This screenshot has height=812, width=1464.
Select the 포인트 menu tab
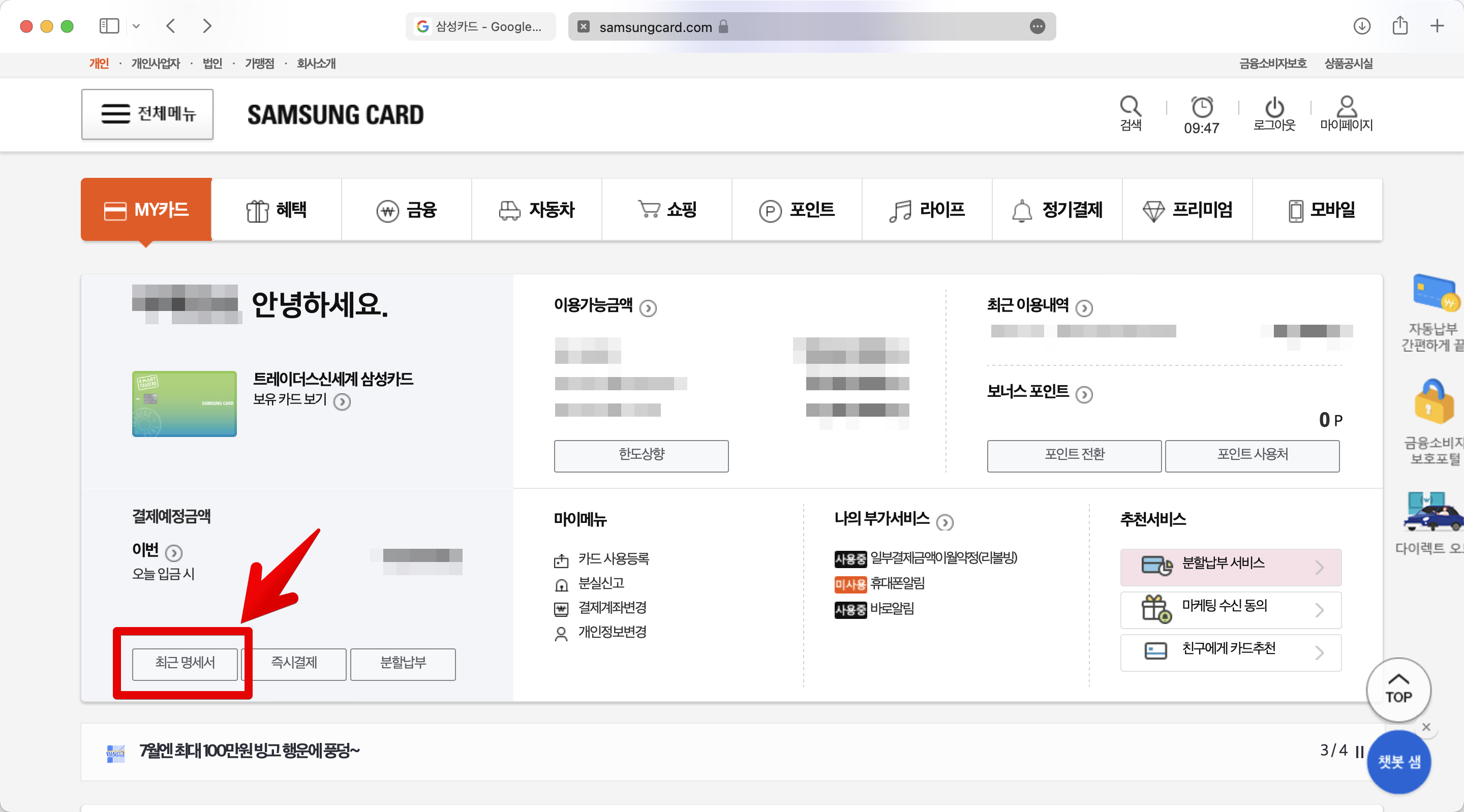pyautogui.click(x=797, y=210)
